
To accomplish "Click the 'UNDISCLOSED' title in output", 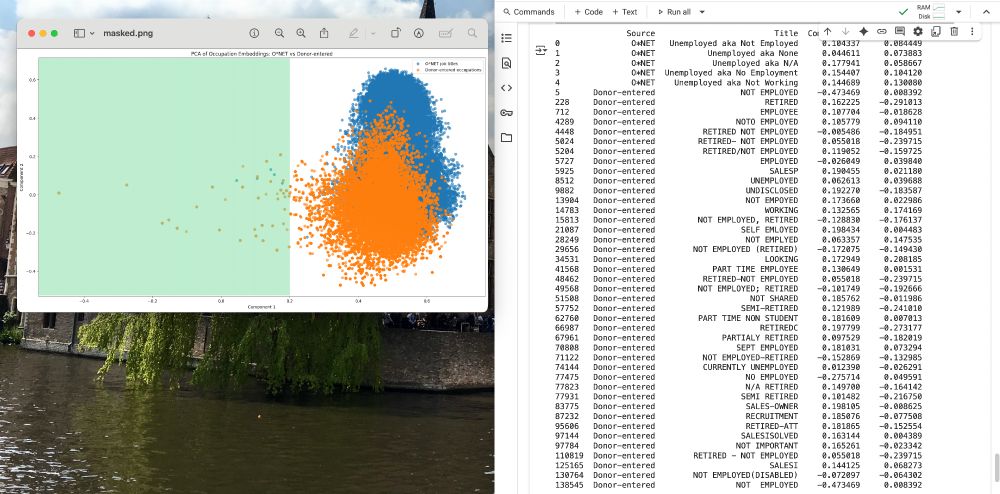I will 771,191.
